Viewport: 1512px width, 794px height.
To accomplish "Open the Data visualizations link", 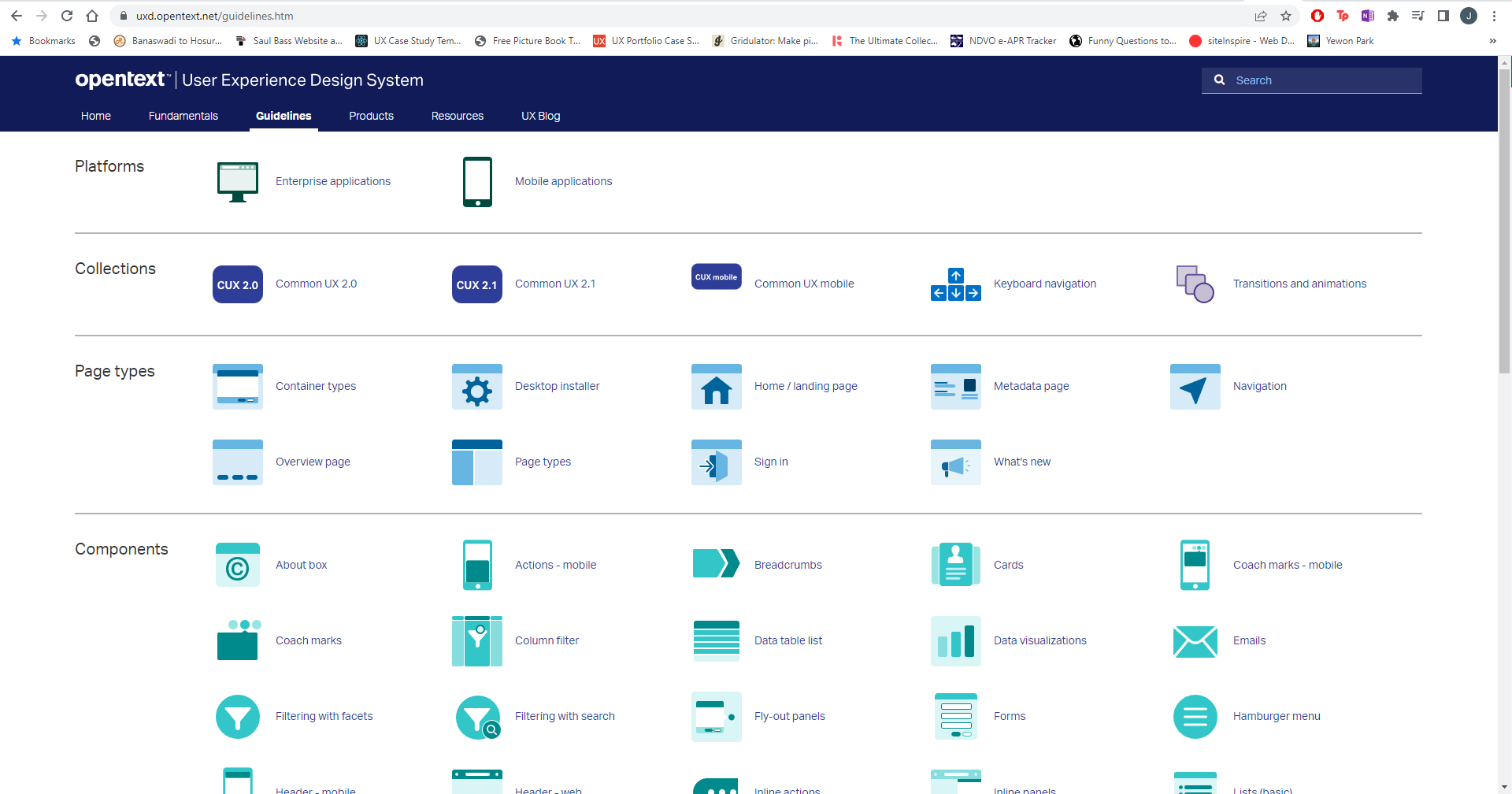I will point(1040,640).
